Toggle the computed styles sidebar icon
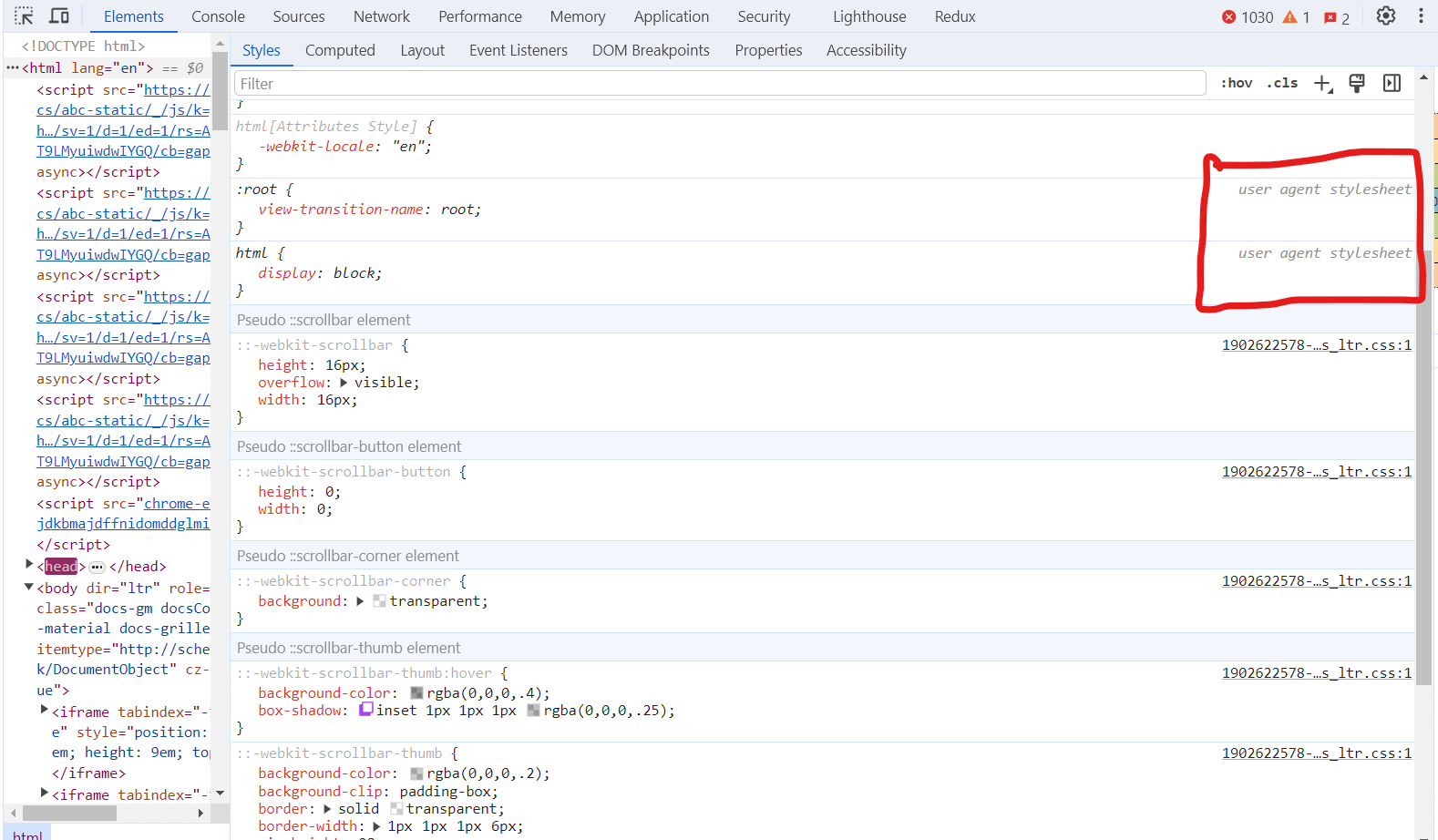 [1392, 84]
